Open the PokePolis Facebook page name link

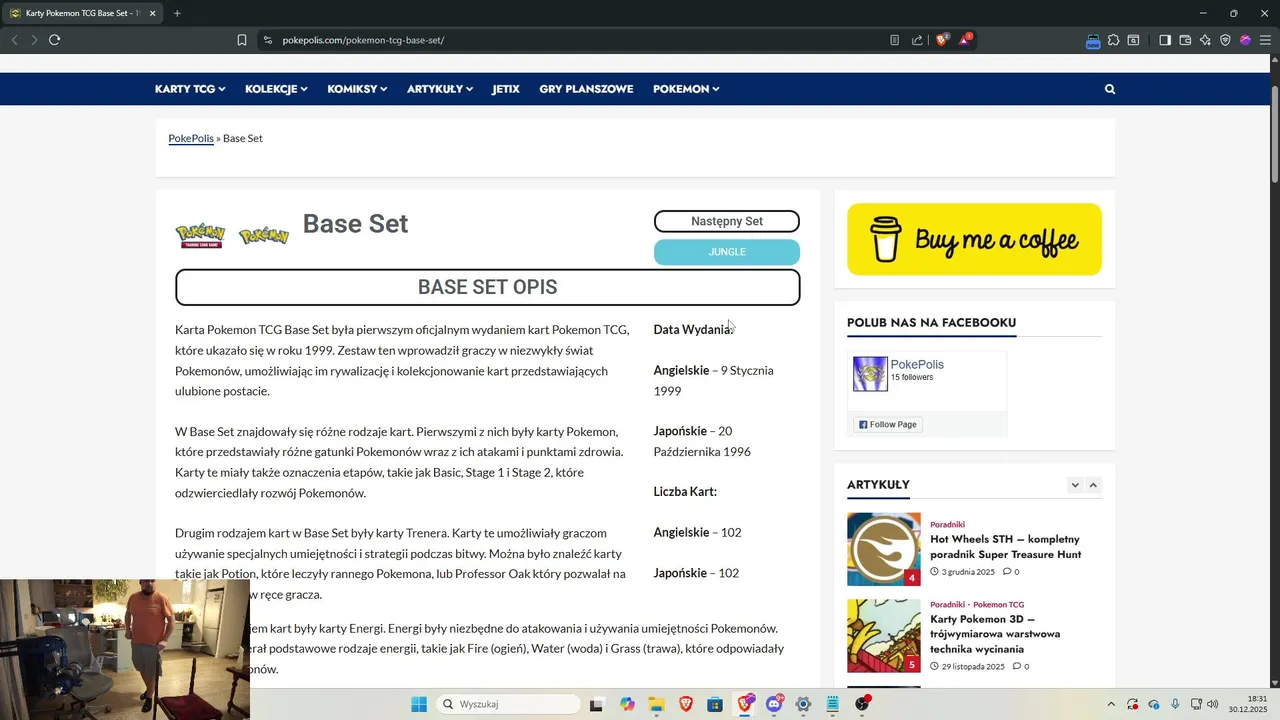tap(917, 364)
